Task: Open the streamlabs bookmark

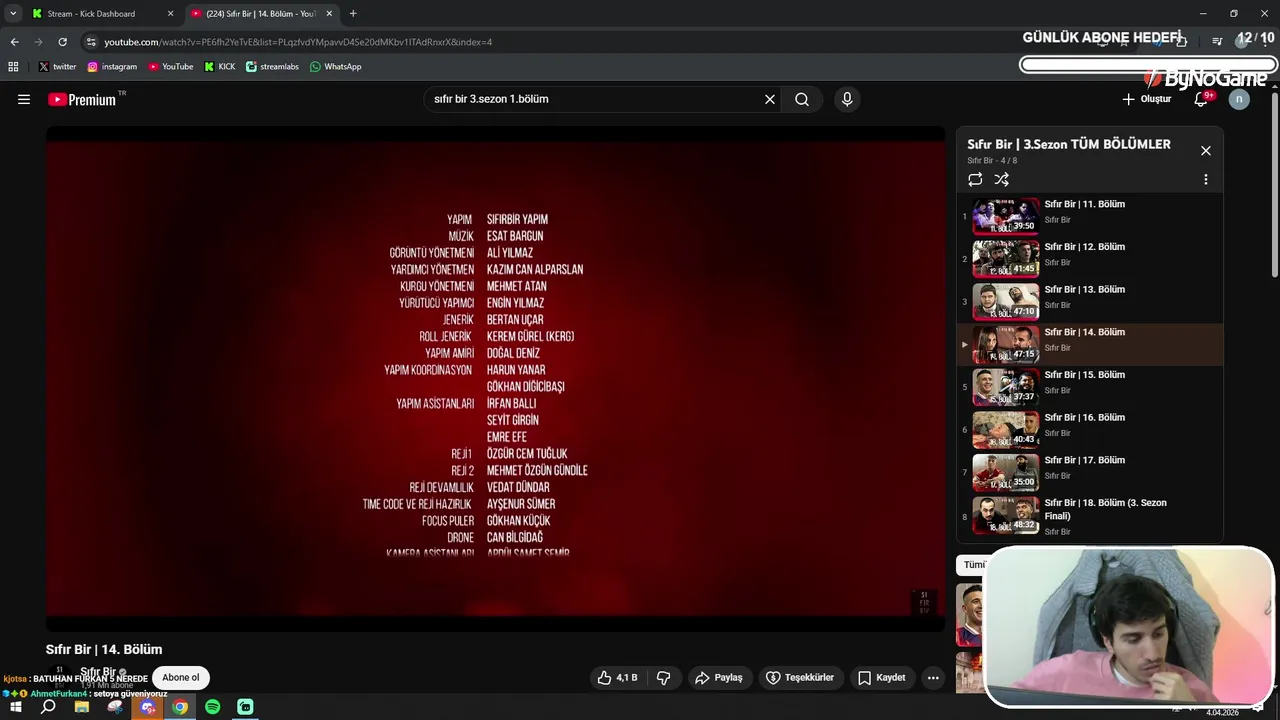Action: pos(272,67)
